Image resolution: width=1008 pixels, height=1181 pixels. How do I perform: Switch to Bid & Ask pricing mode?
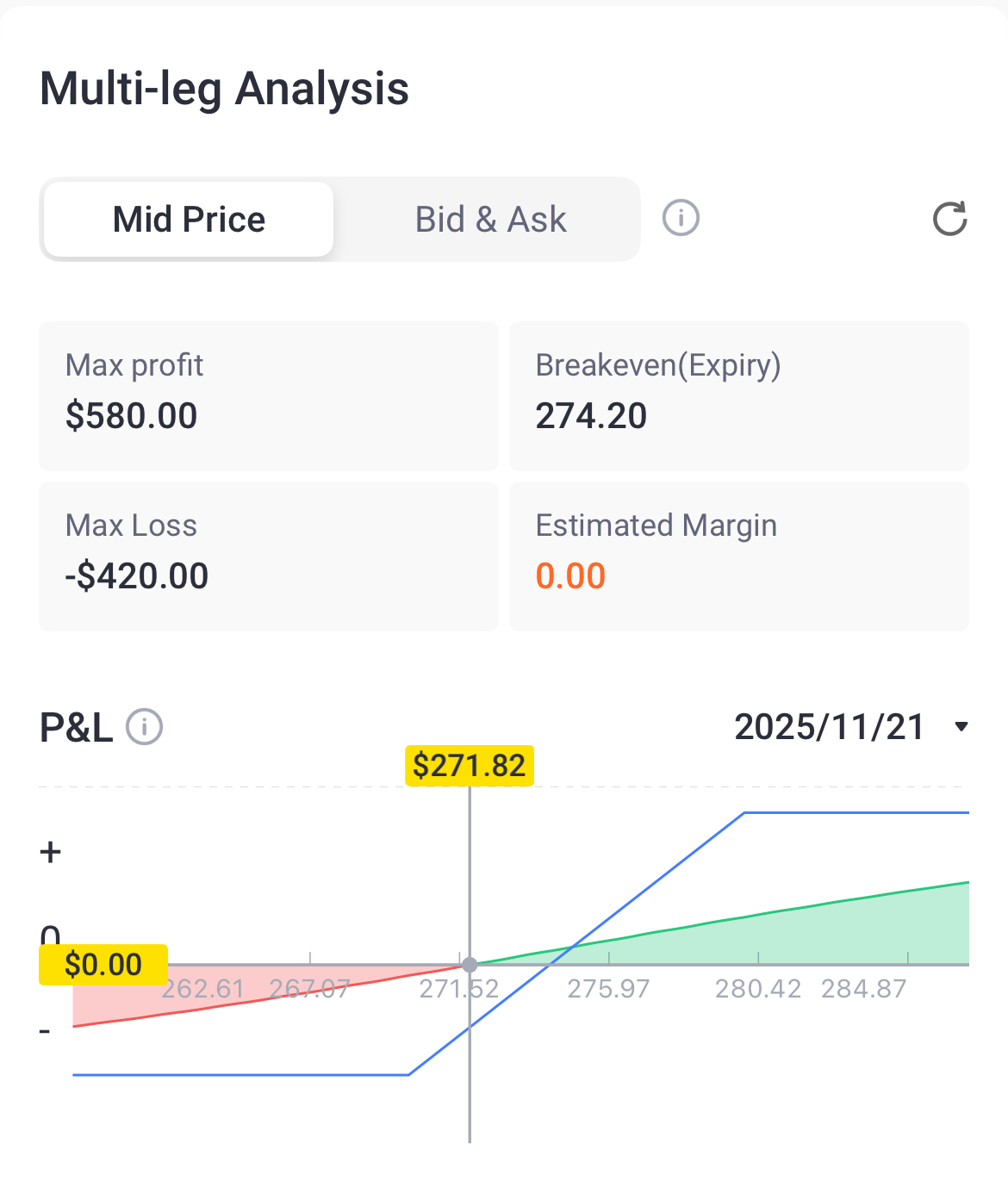click(489, 220)
